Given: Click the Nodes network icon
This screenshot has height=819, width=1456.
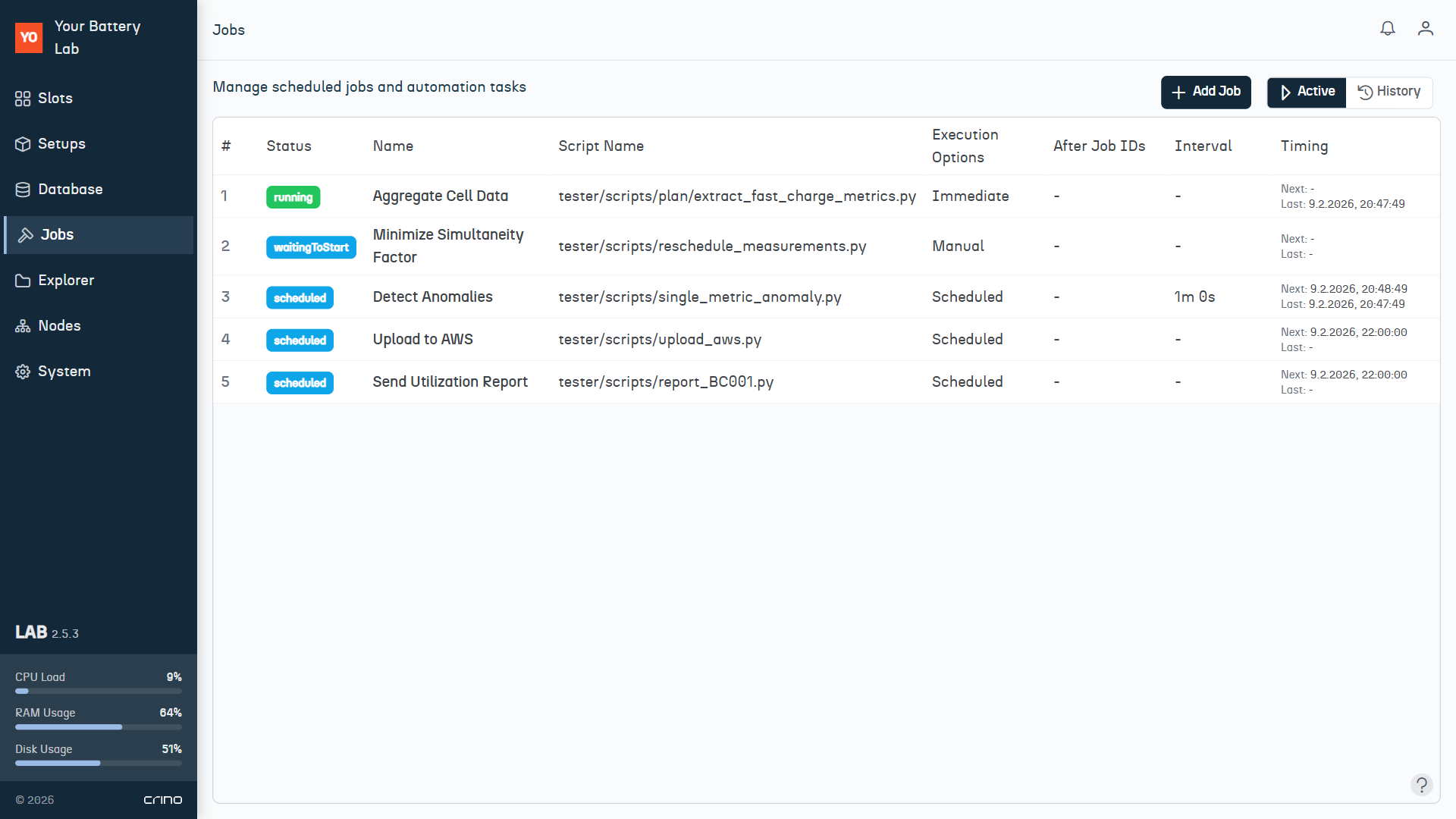Looking at the screenshot, I should pyautogui.click(x=23, y=326).
